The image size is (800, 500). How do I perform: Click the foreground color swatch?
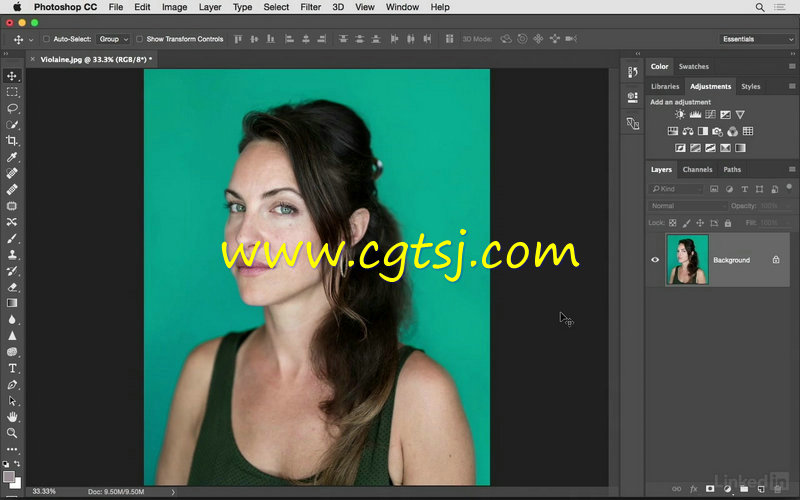pos(9,477)
